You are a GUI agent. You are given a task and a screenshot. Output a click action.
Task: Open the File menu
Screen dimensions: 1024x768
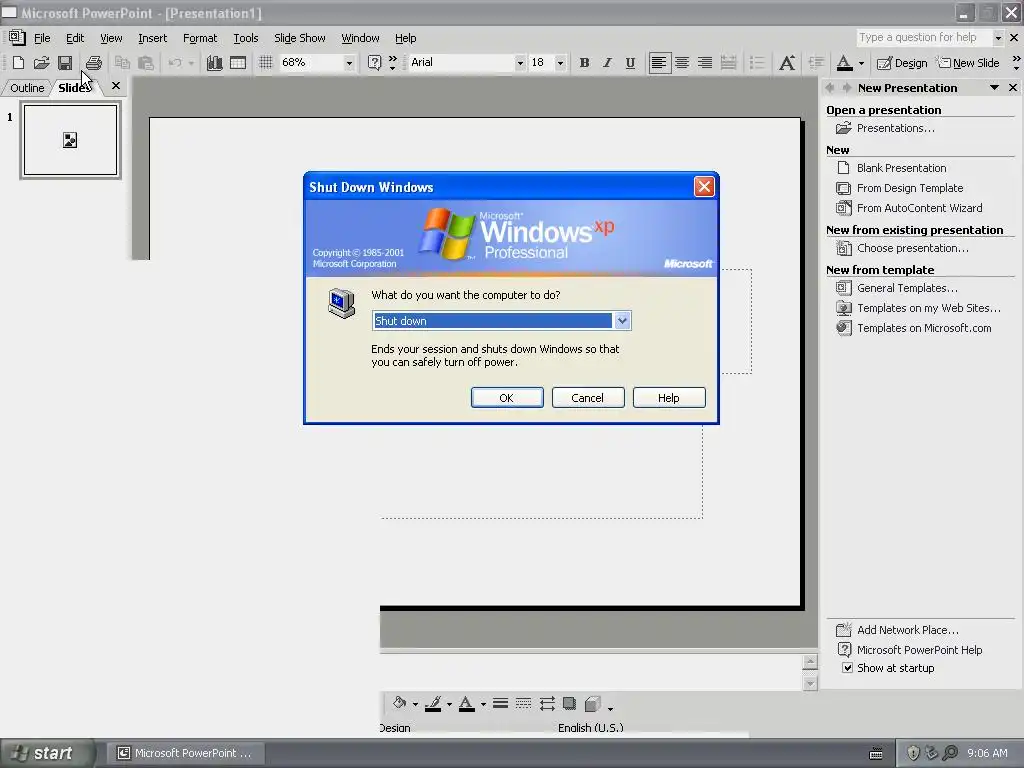click(x=42, y=38)
